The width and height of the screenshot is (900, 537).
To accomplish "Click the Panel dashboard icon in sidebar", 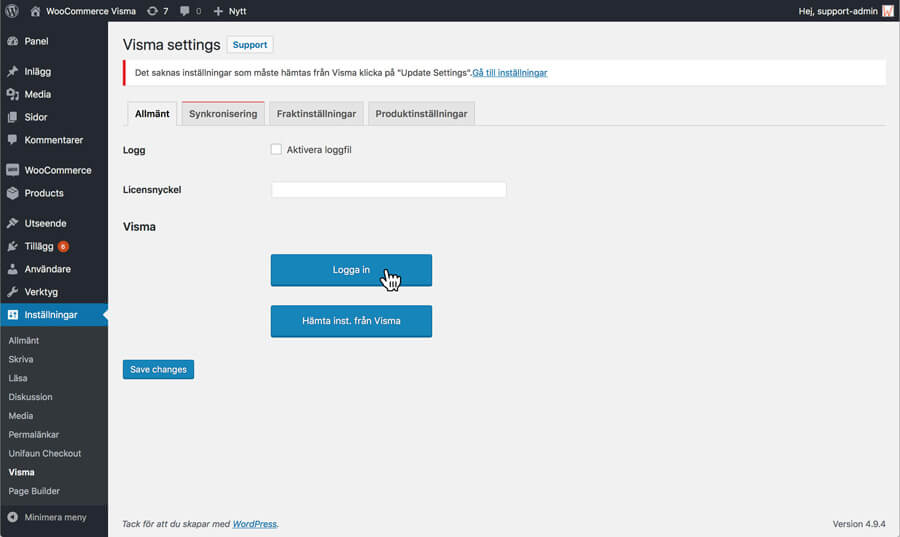I will coord(13,42).
